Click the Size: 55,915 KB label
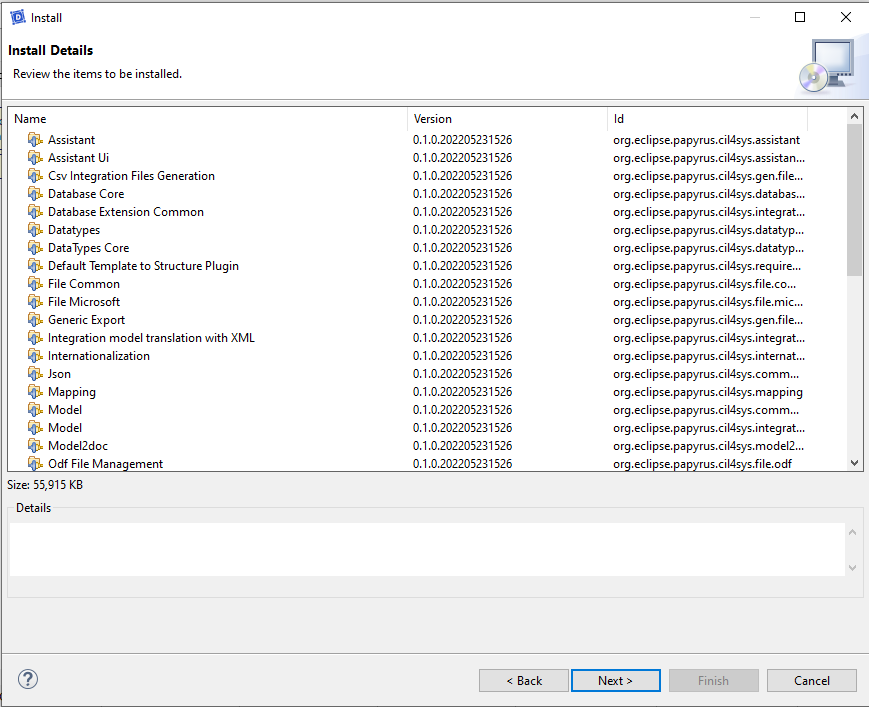The image size is (869, 707). (45, 485)
